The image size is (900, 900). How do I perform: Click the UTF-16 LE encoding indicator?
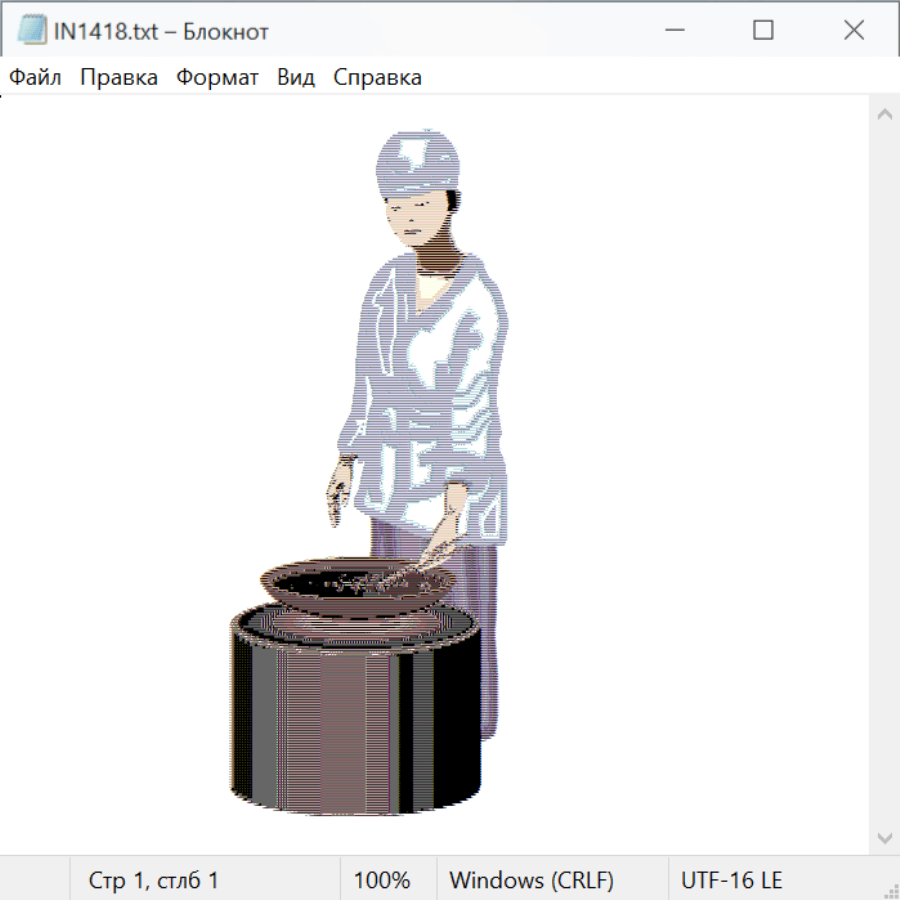point(732,881)
